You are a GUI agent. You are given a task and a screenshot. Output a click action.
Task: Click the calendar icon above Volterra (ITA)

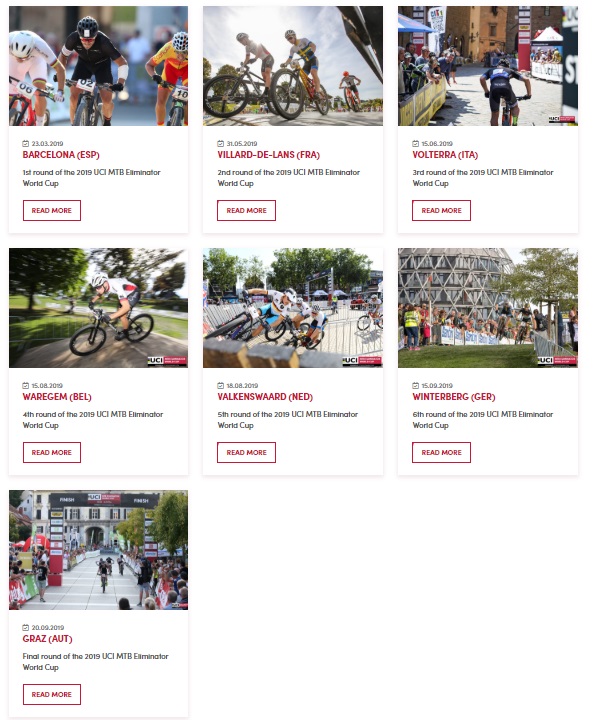click(416, 144)
